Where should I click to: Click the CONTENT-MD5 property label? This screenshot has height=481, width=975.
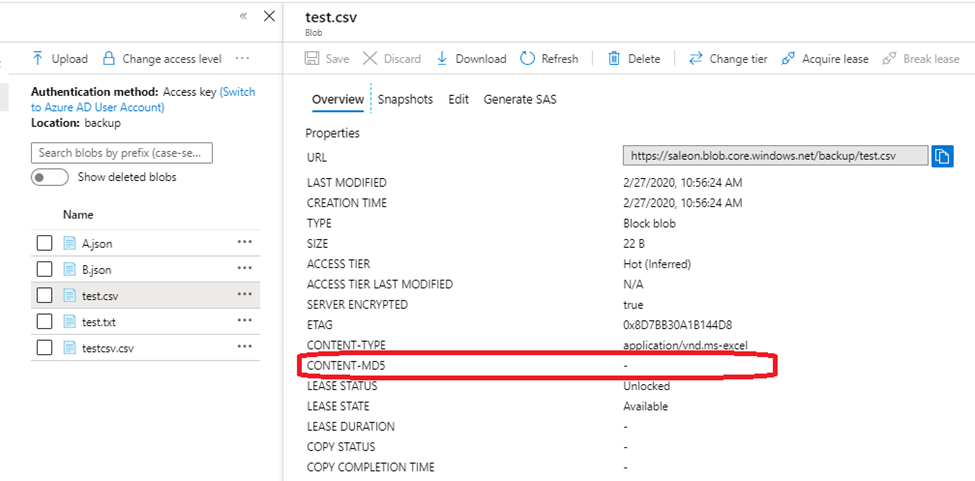click(x=346, y=366)
